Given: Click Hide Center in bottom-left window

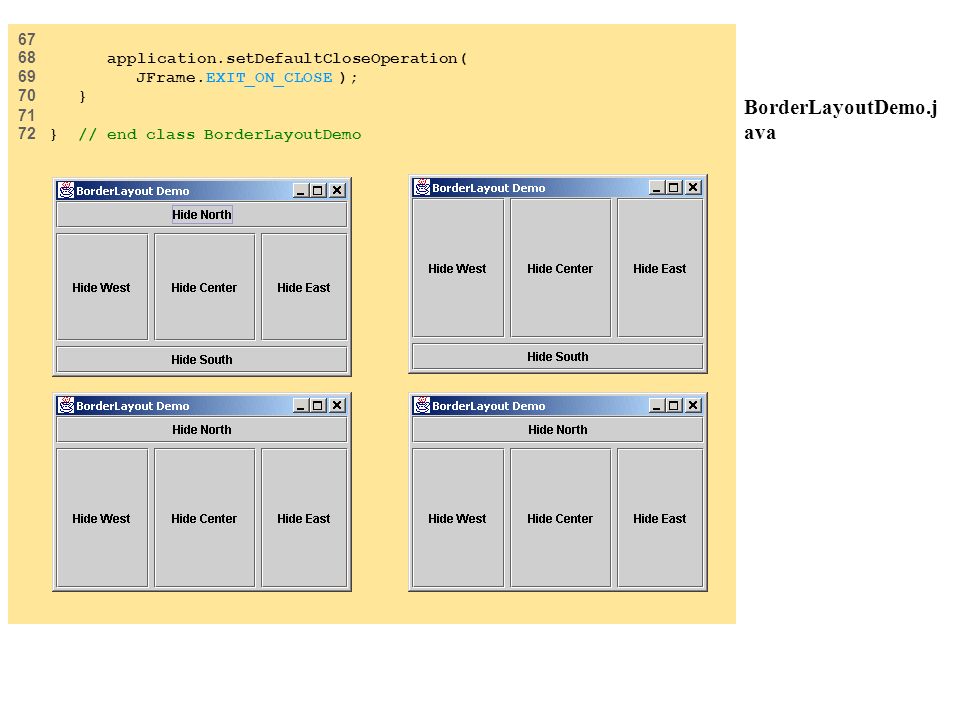Looking at the screenshot, I should [204, 518].
